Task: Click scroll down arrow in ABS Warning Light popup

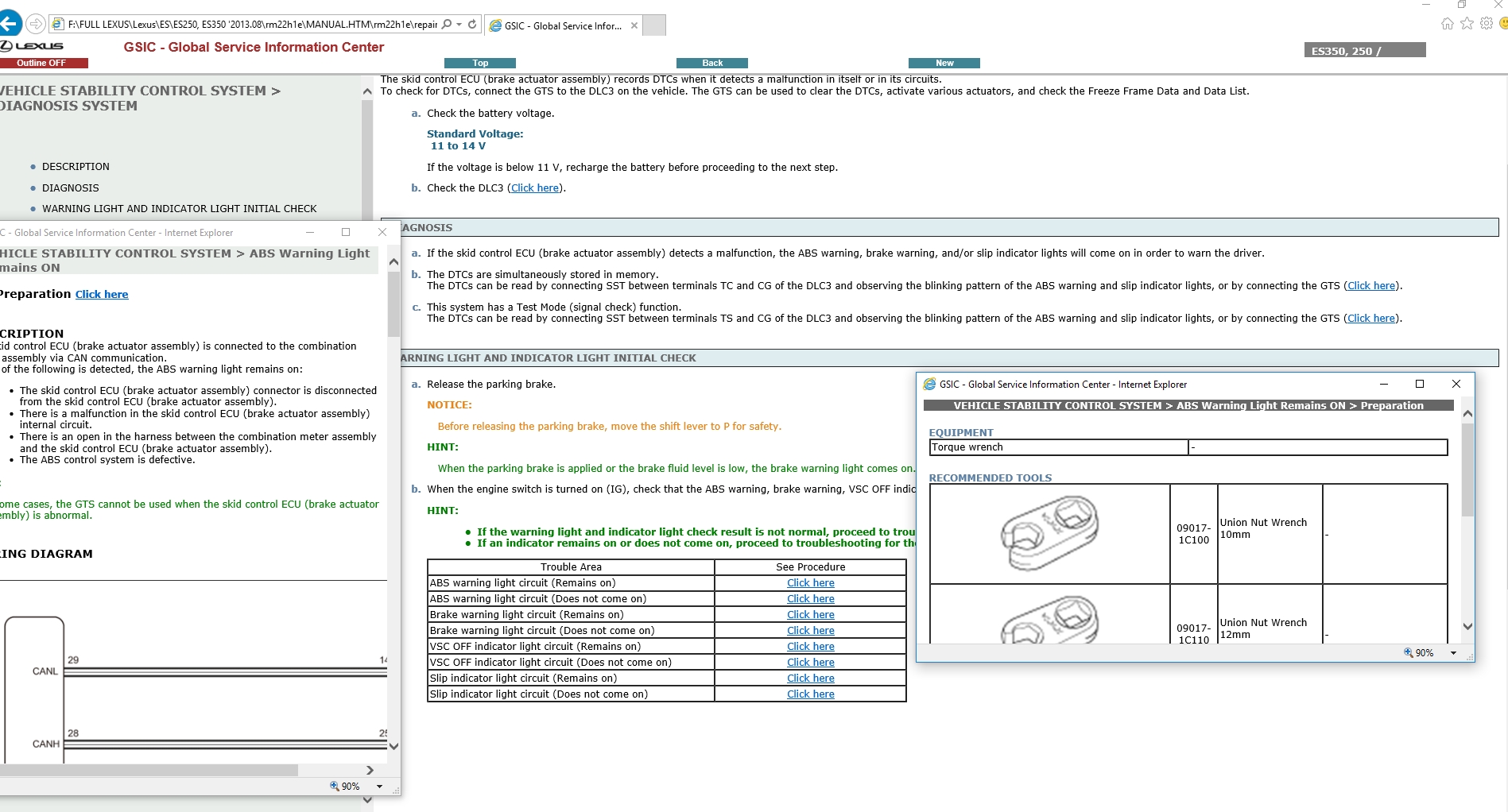Action: 393,747
